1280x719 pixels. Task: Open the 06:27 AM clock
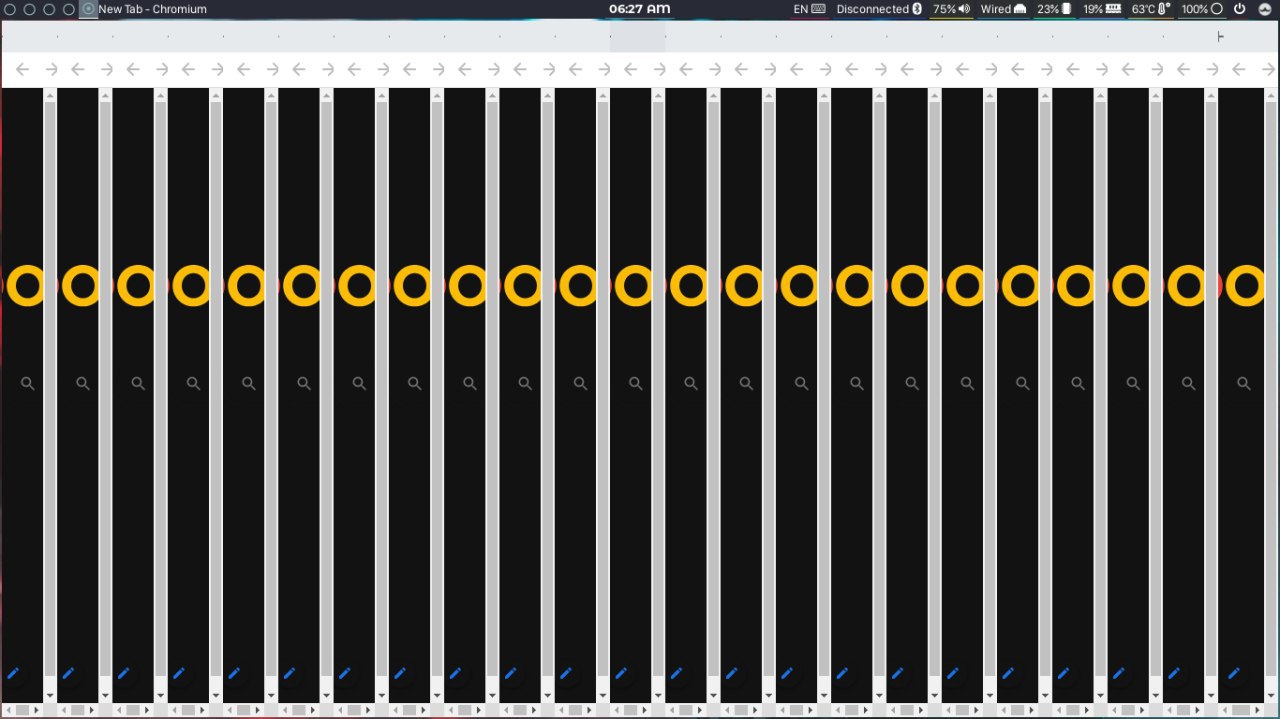[x=639, y=9]
